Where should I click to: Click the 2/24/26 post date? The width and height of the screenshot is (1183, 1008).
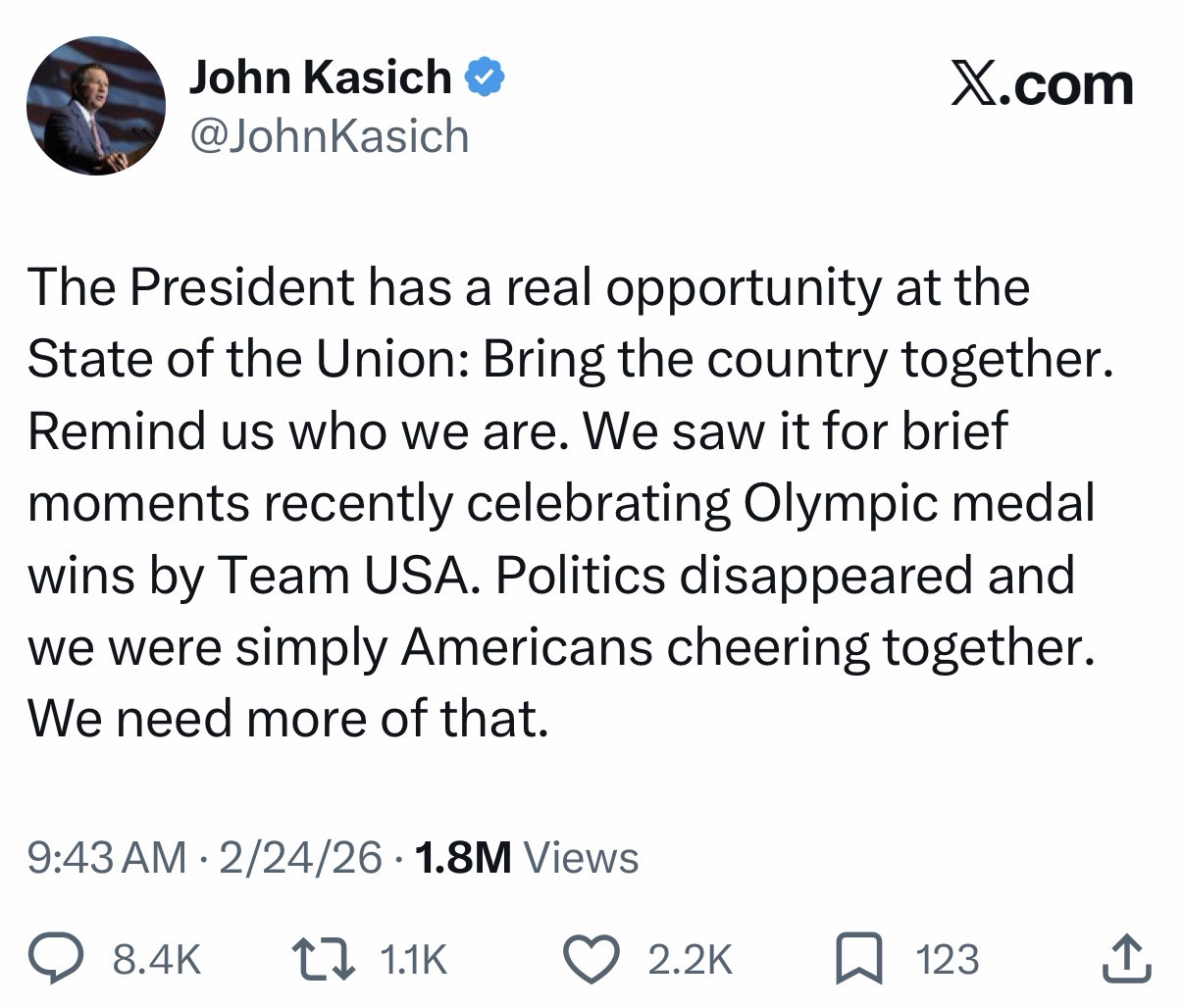(300, 858)
